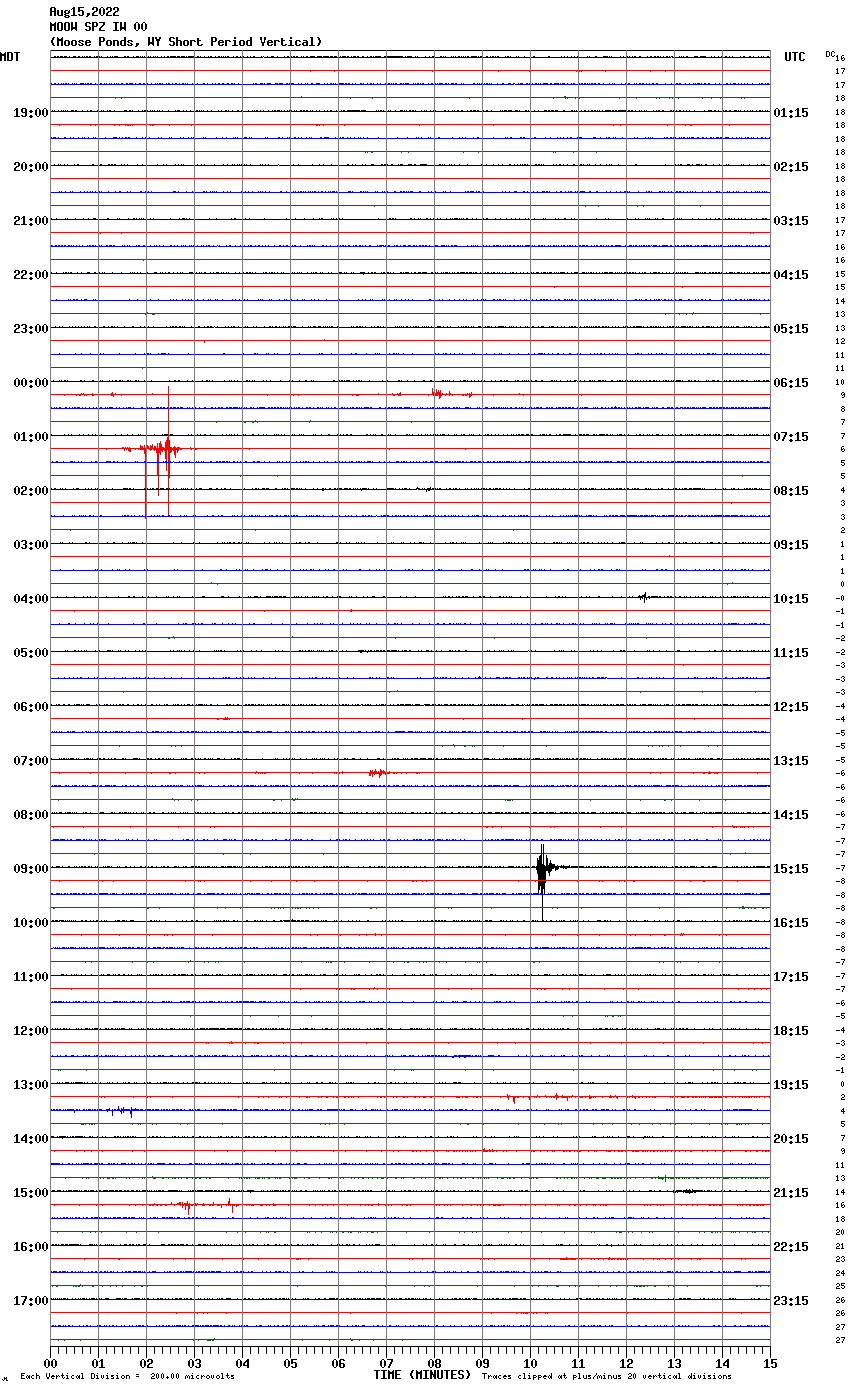The height and width of the screenshot is (1390, 850).
Task: Click the red wiggle below the 15:00 trace
Action: coord(187,1206)
